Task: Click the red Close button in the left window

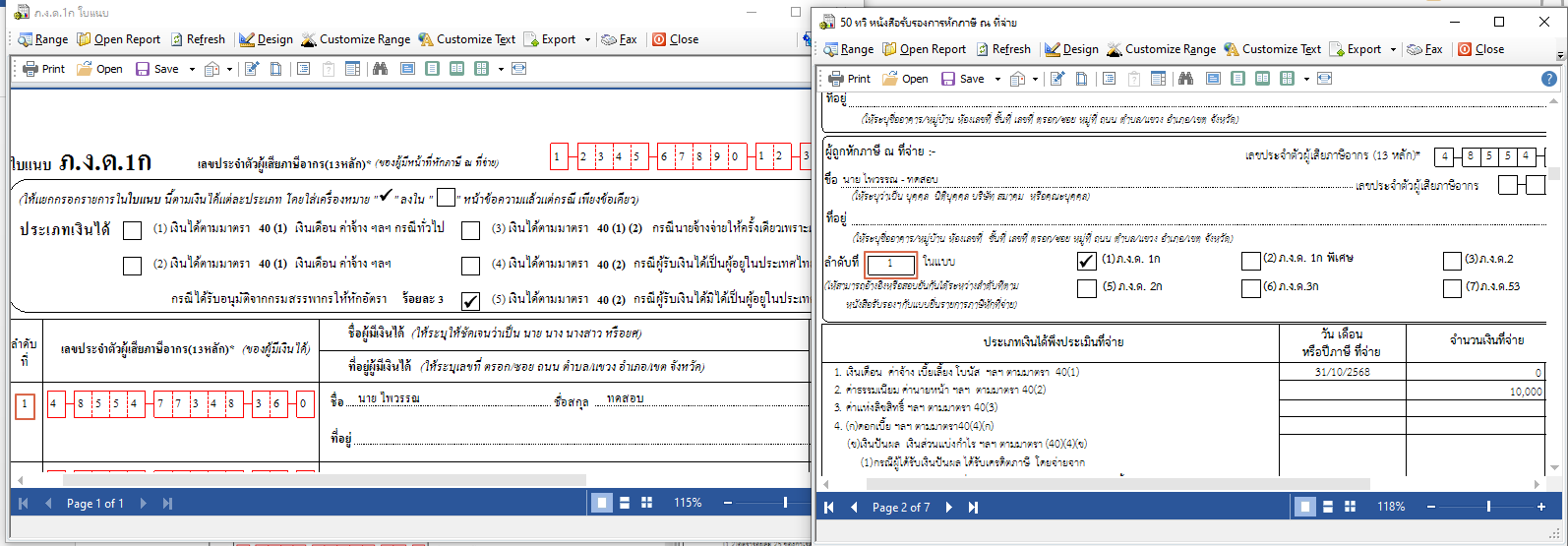Action: pos(674,39)
